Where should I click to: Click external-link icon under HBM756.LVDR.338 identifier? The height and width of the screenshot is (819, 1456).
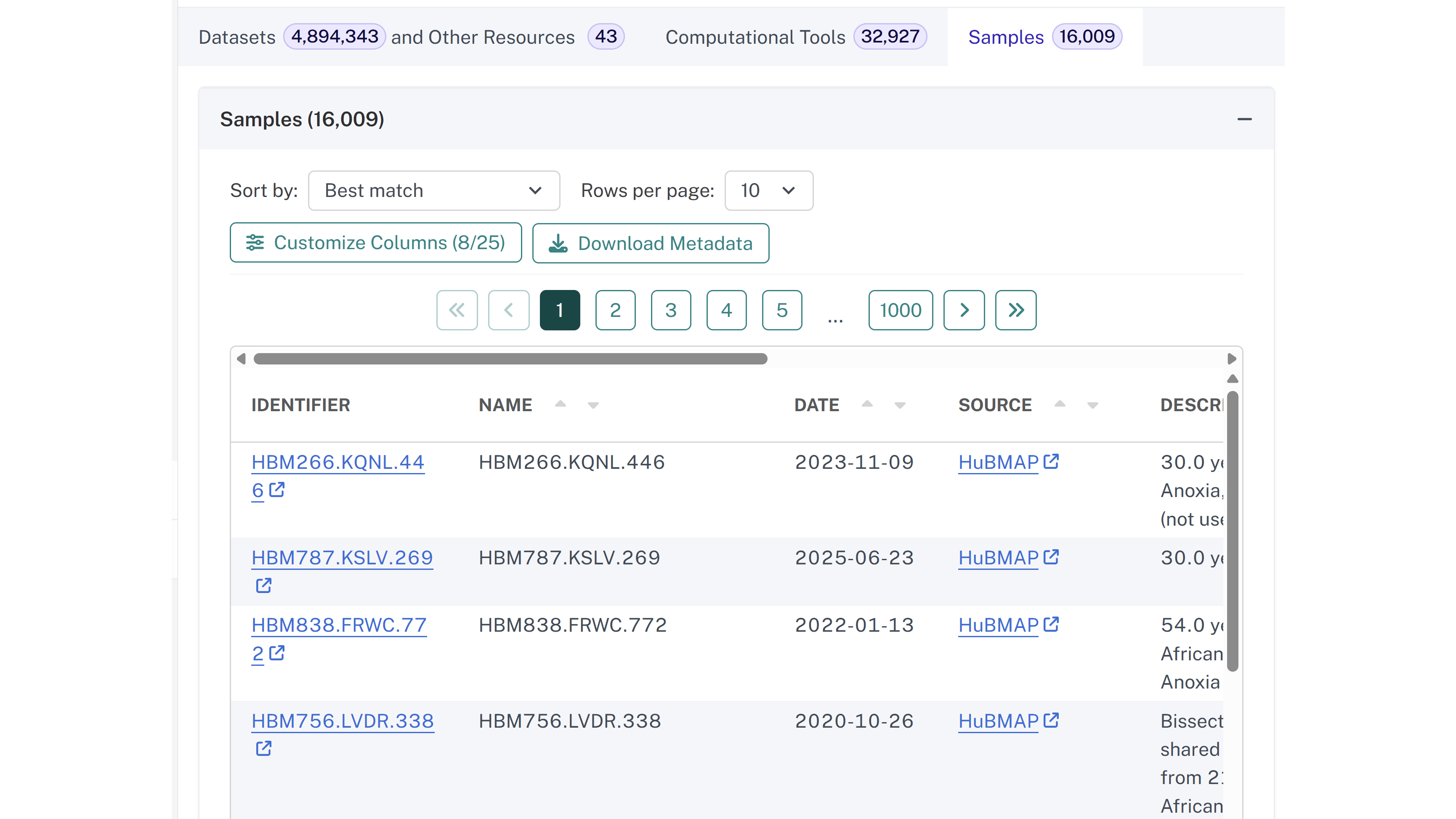pyautogui.click(x=263, y=748)
